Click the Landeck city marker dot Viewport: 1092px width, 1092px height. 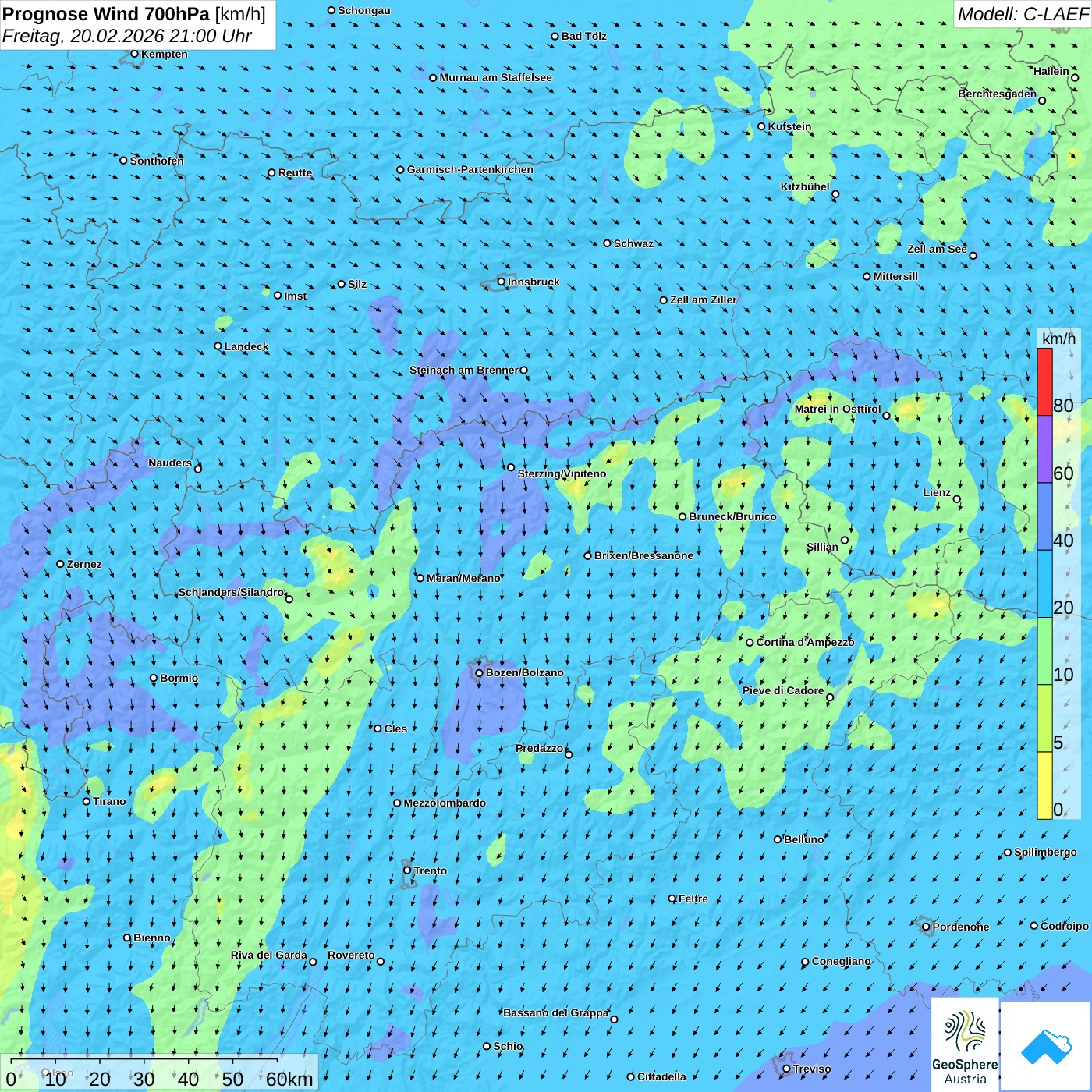point(218,346)
